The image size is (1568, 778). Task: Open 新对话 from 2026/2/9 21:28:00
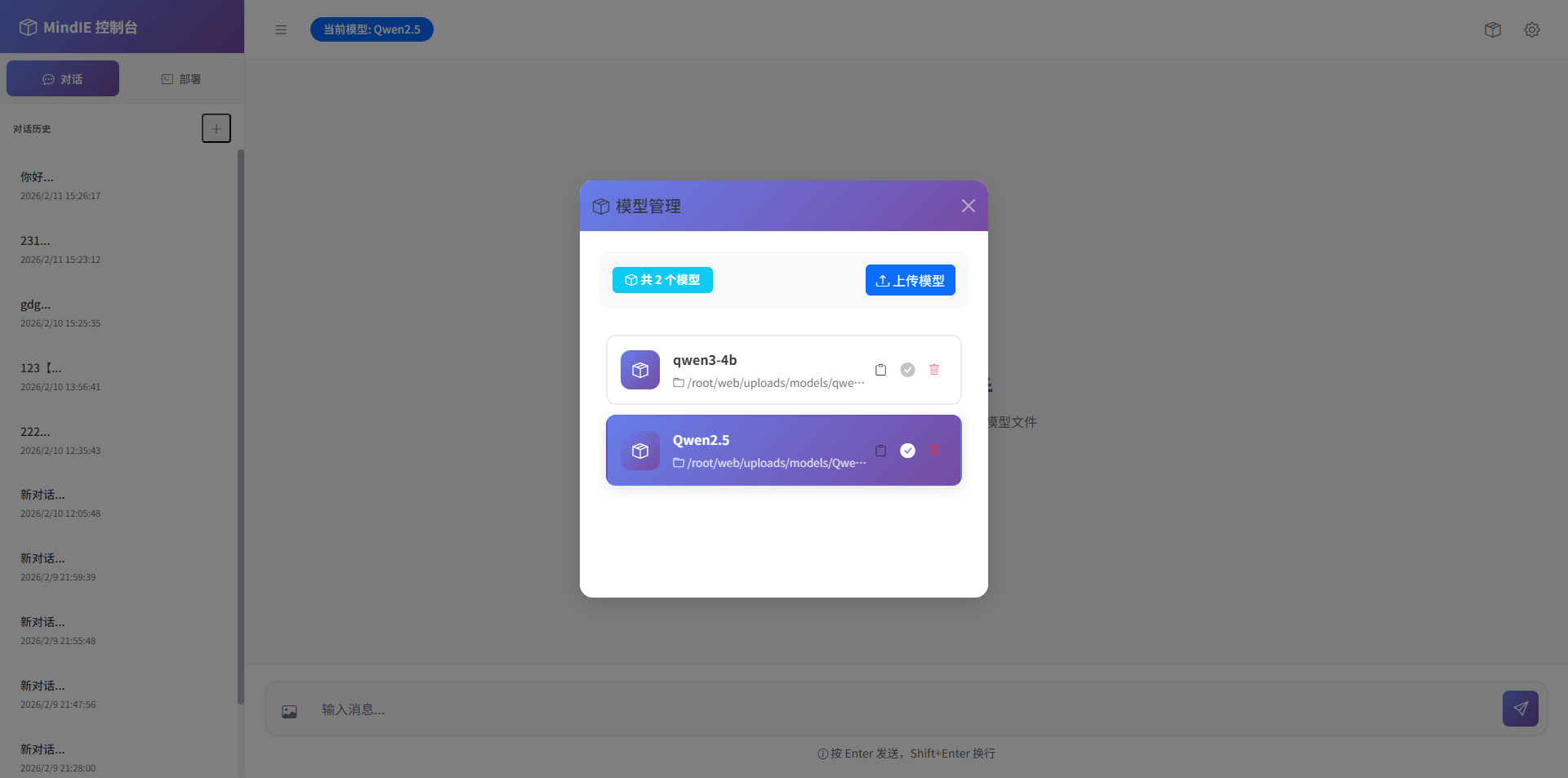point(119,758)
